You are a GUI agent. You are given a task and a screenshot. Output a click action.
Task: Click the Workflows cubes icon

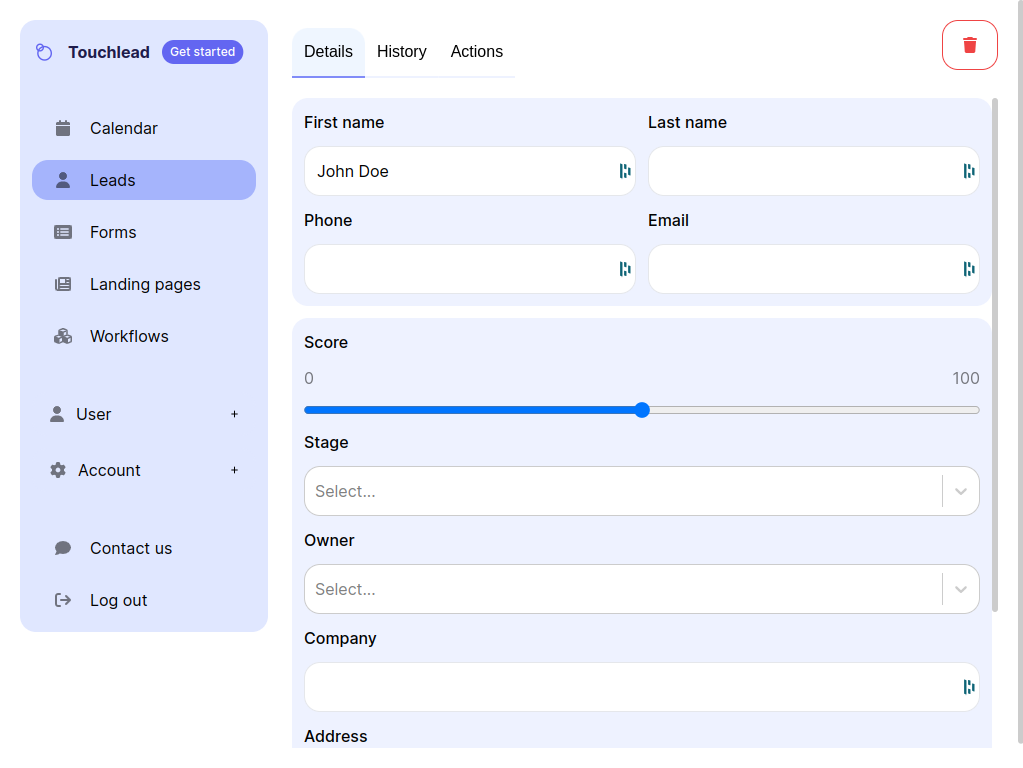(x=63, y=336)
